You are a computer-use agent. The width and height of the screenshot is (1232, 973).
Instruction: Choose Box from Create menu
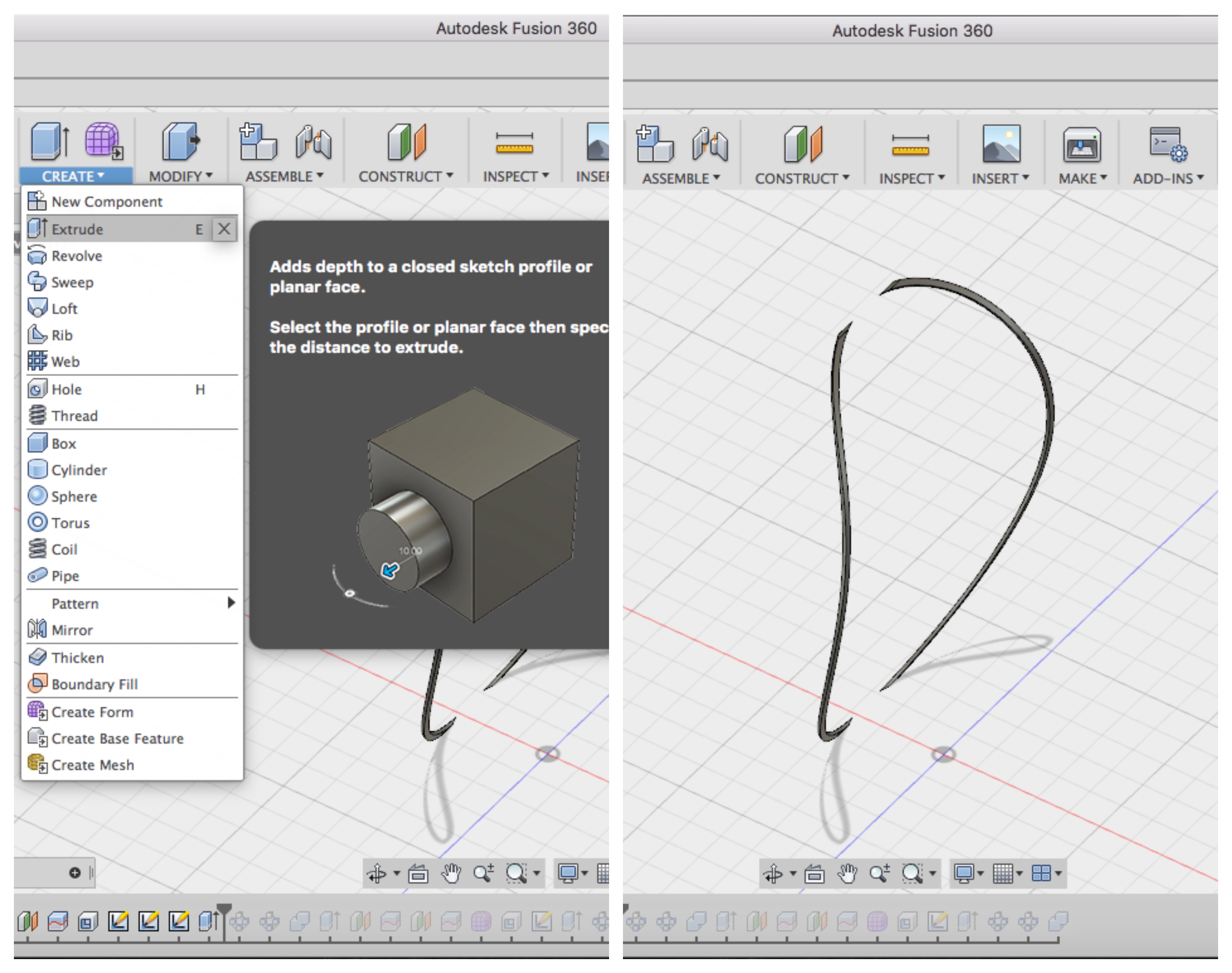pyautogui.click(x=132, y=443)
